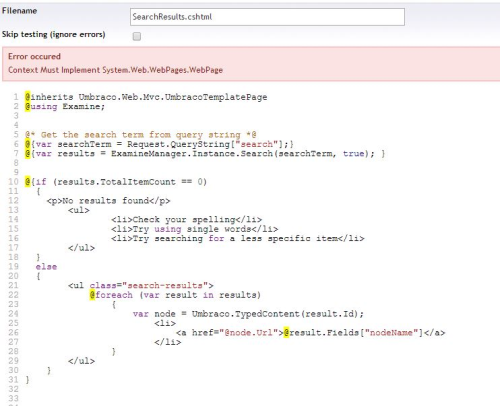Click the highlighted @ before result.Fields
Screen dimensions: 500x406
286,333
